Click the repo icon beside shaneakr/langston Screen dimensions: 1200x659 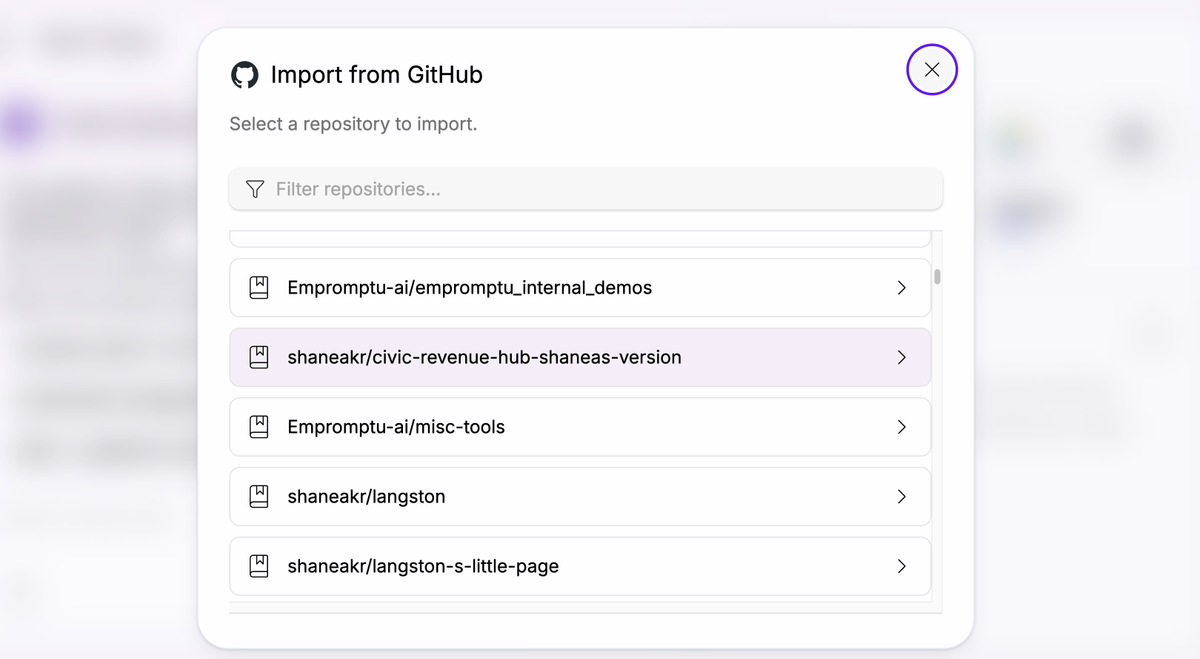pyautogui.click(x=259, y=496)
